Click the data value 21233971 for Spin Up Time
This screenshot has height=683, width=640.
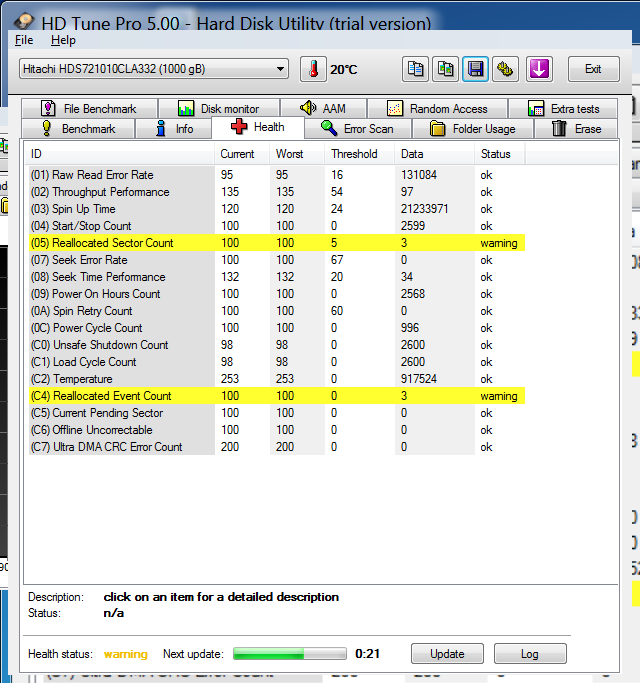click(424, 209)
